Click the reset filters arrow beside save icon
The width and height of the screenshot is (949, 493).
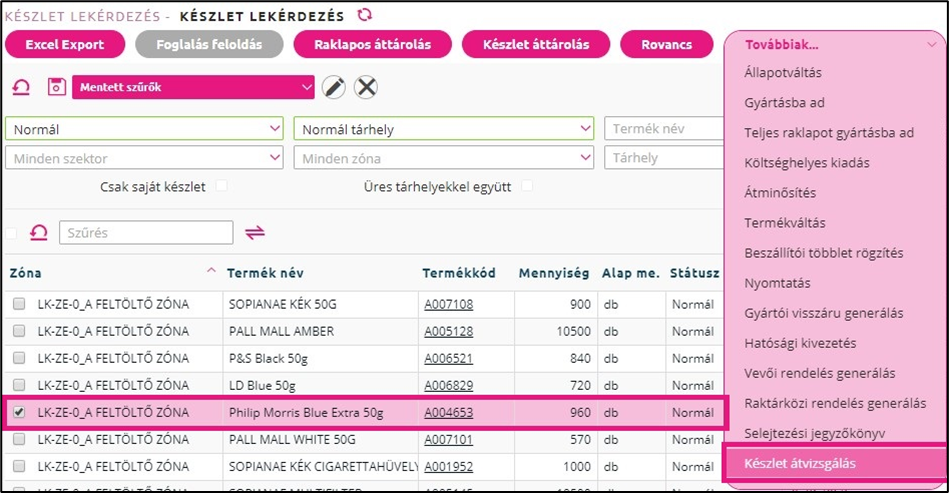click(x=21, y=87)
